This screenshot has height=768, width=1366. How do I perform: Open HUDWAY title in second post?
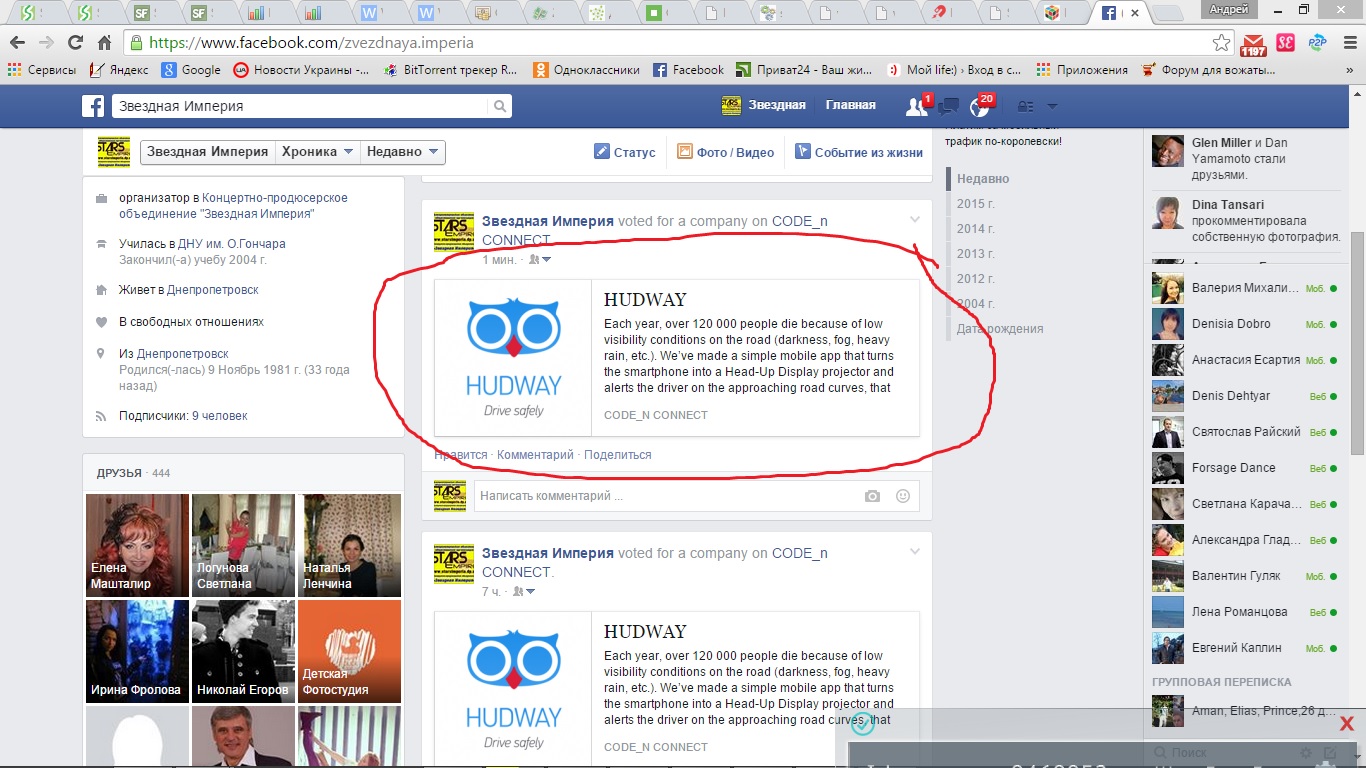point(645,632)
